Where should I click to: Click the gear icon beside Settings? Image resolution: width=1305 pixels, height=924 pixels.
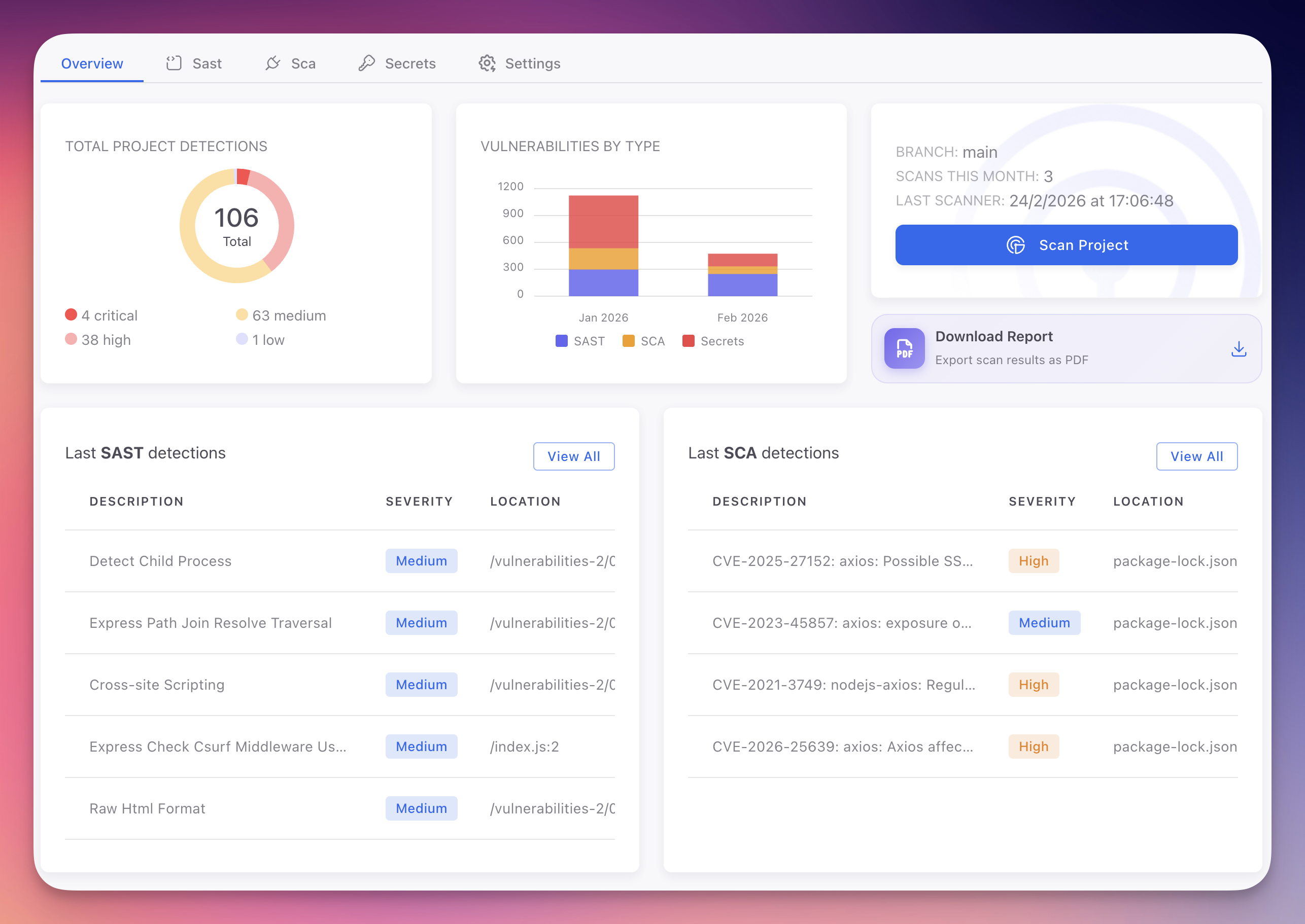click(487, 63)
